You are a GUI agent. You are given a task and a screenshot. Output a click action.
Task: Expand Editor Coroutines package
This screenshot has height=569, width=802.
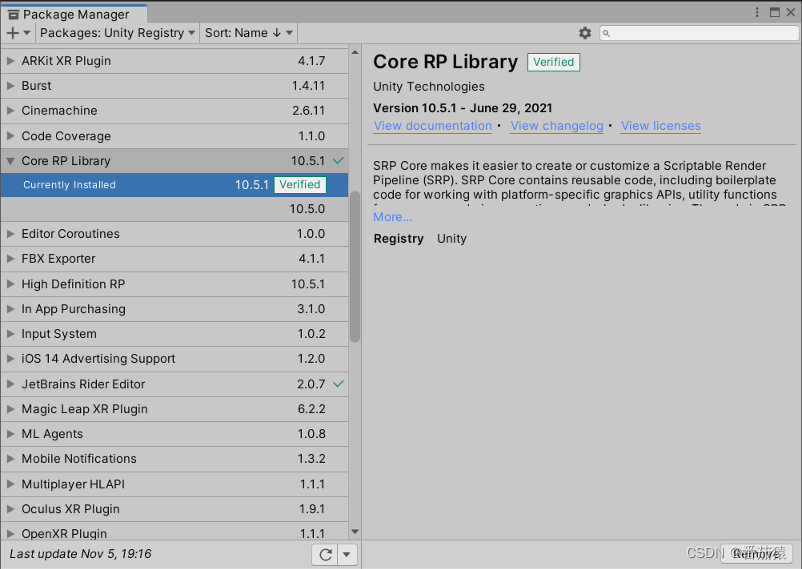[11, 234]
